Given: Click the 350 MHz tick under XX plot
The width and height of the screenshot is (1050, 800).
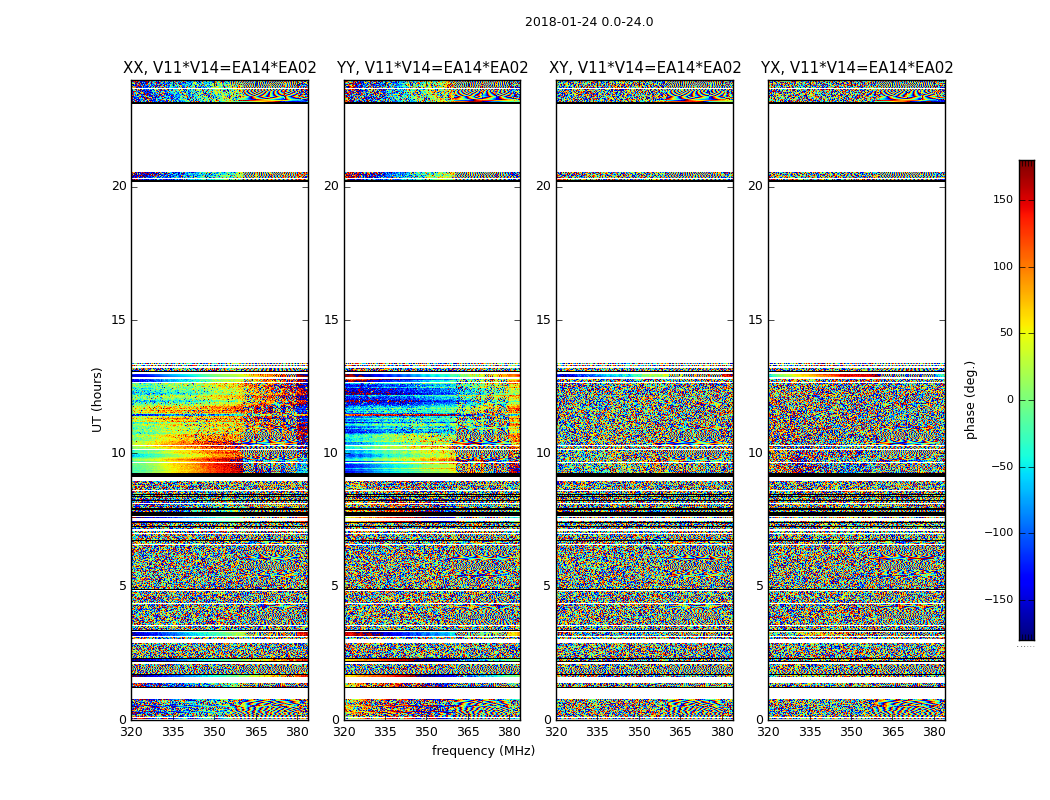Looking at the screenshot, I should (214, 732).
